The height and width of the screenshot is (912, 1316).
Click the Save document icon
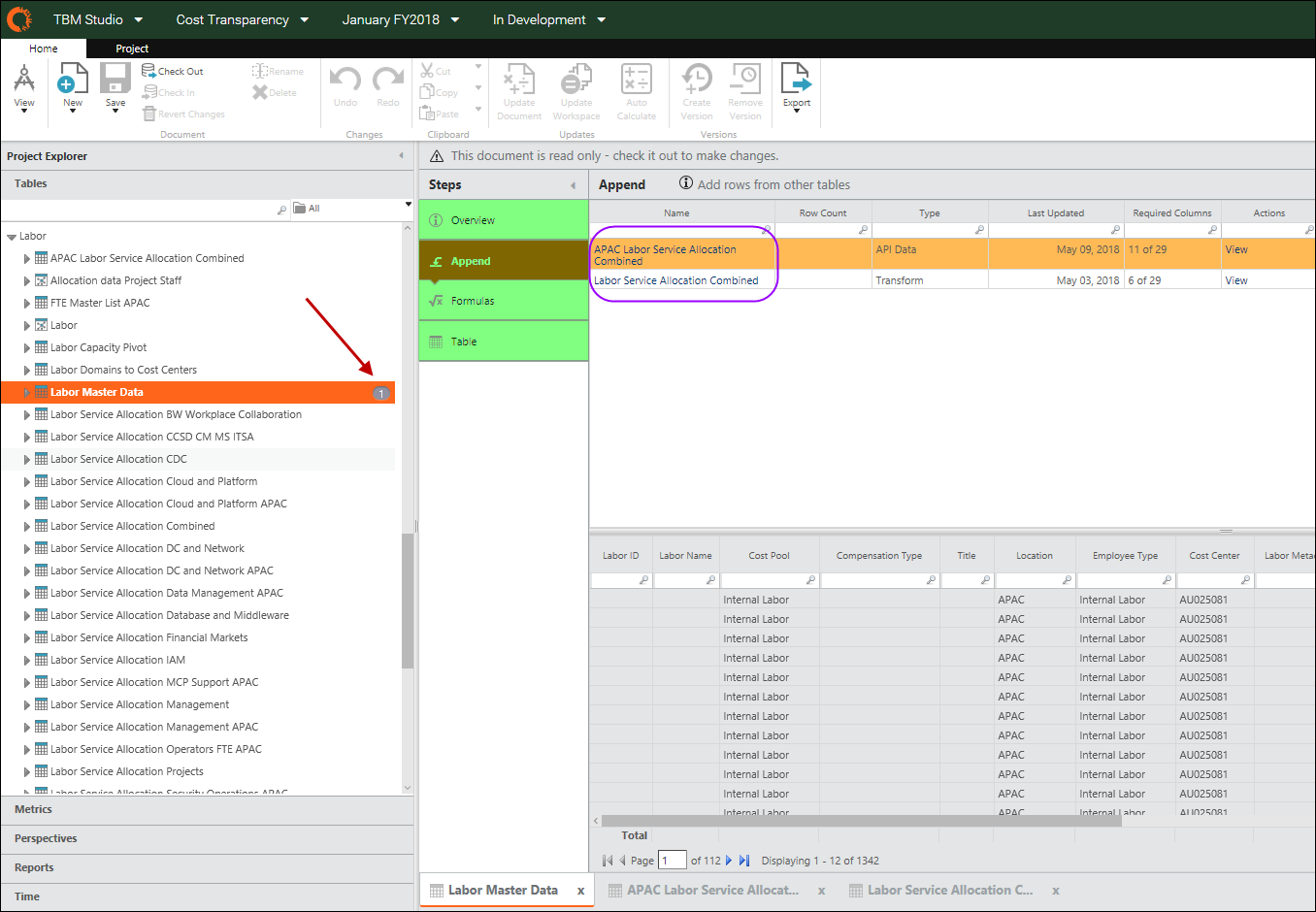pos(115,80)
